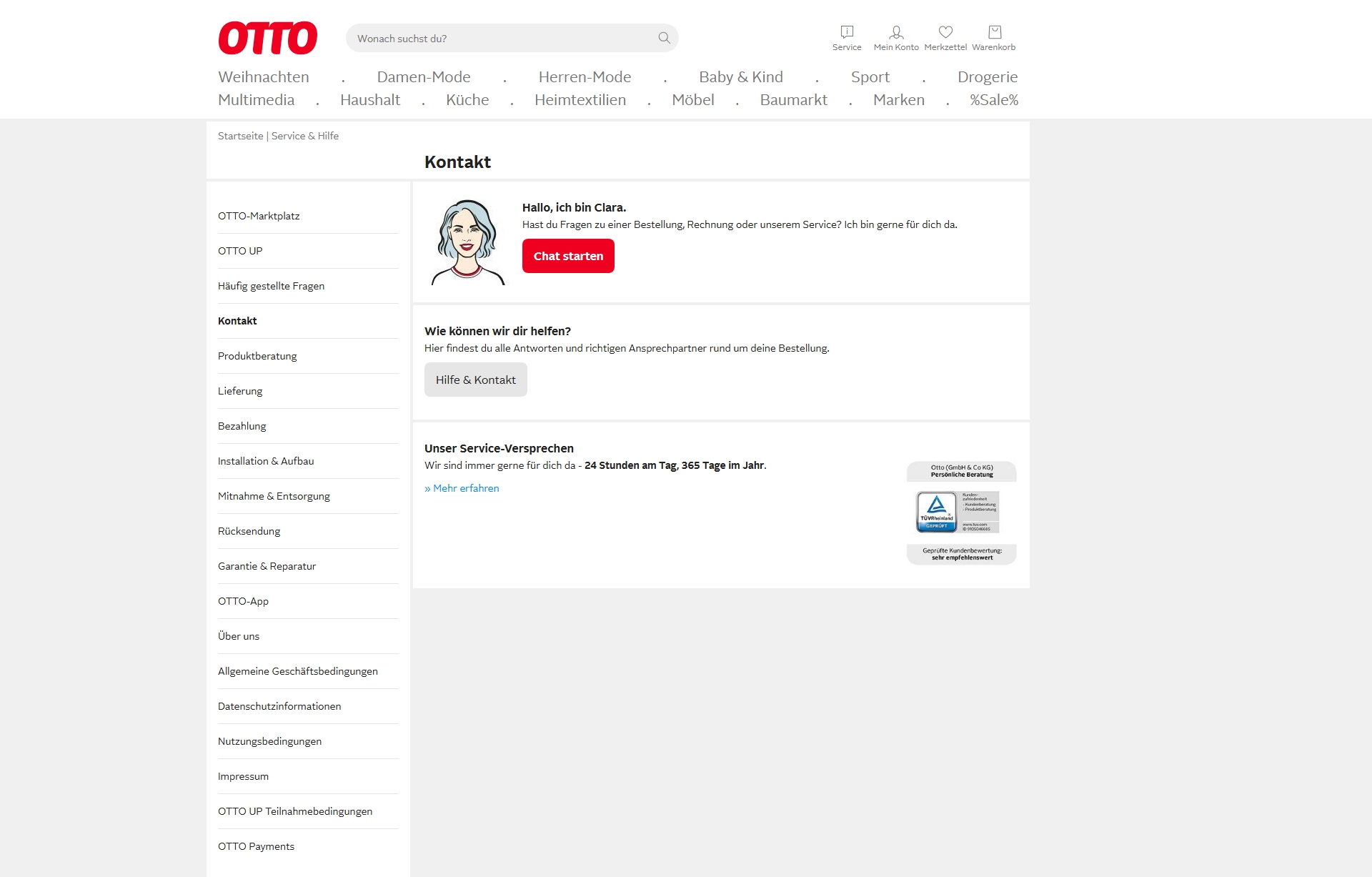The image size is (1372, 877).
Task: Open Mein Konto account icon
Action: point(896,38)
